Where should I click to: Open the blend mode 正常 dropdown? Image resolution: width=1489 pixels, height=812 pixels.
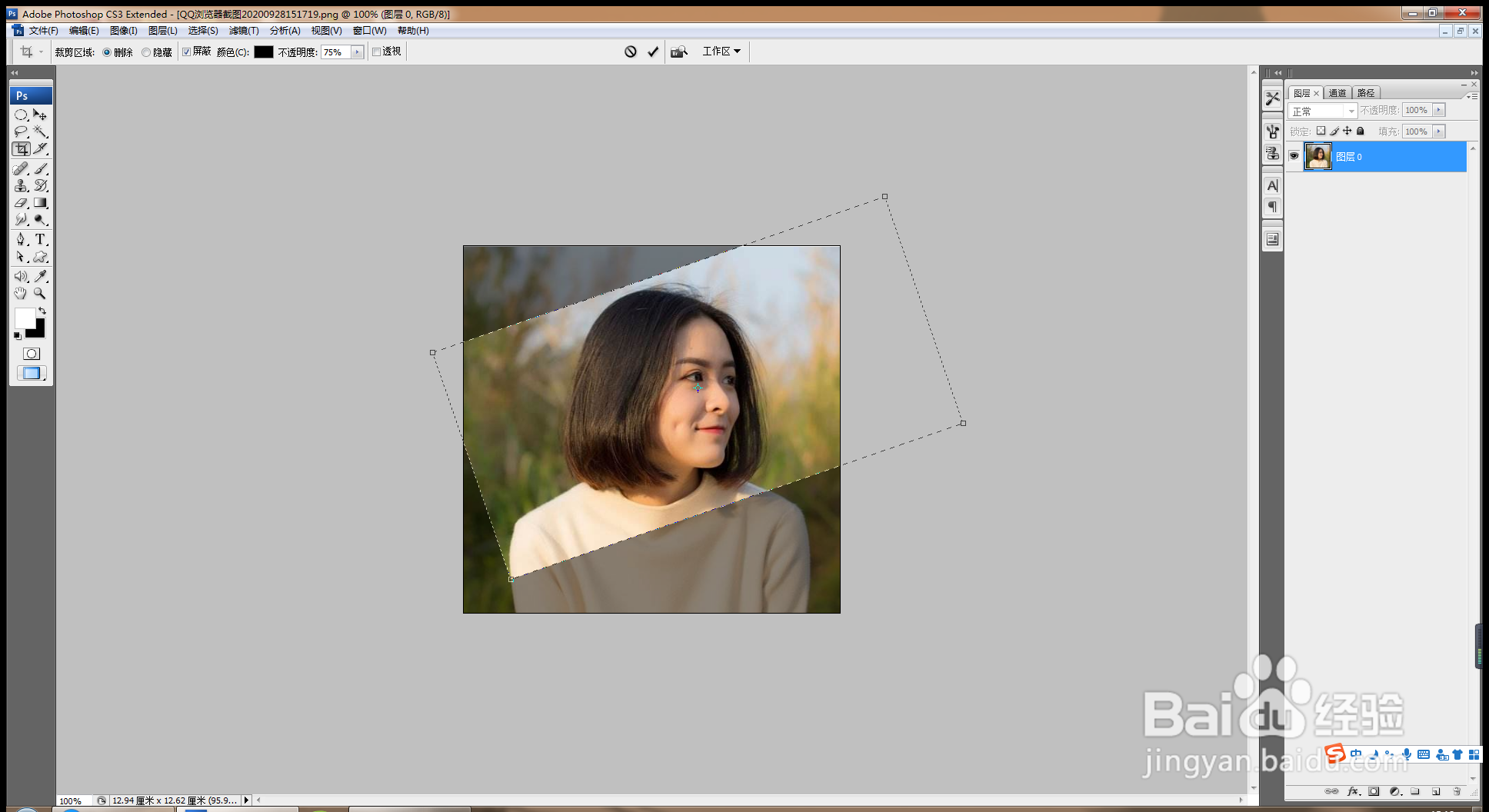click(x=1323, y=111)
